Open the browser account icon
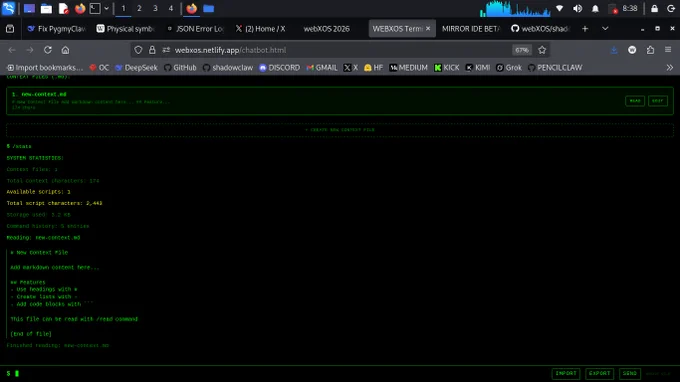This screenshot has width=680, height=382. [x=632, y=50]
